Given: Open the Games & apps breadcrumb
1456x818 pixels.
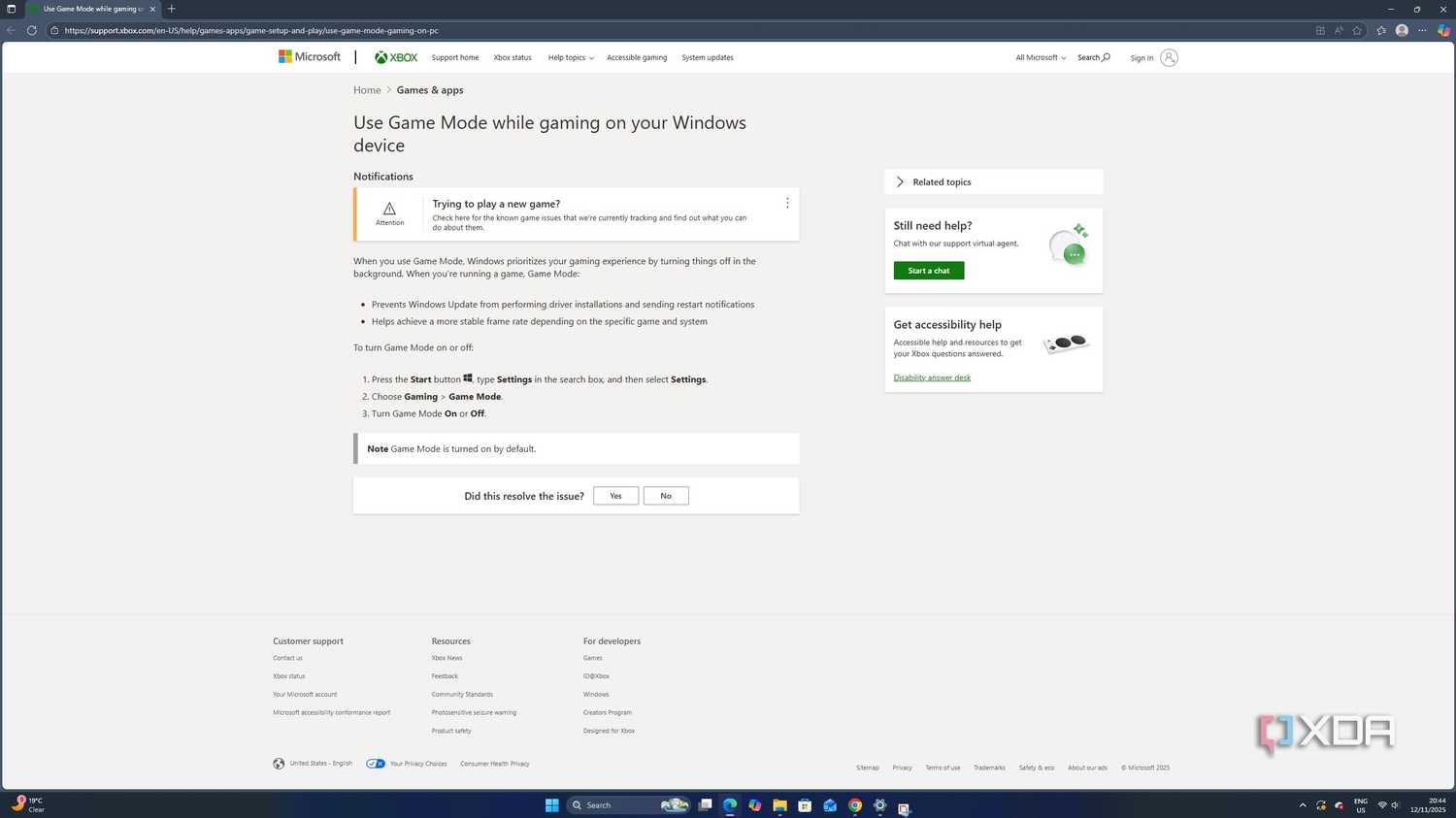Looking at the screenshot, I should click(430, 90).
